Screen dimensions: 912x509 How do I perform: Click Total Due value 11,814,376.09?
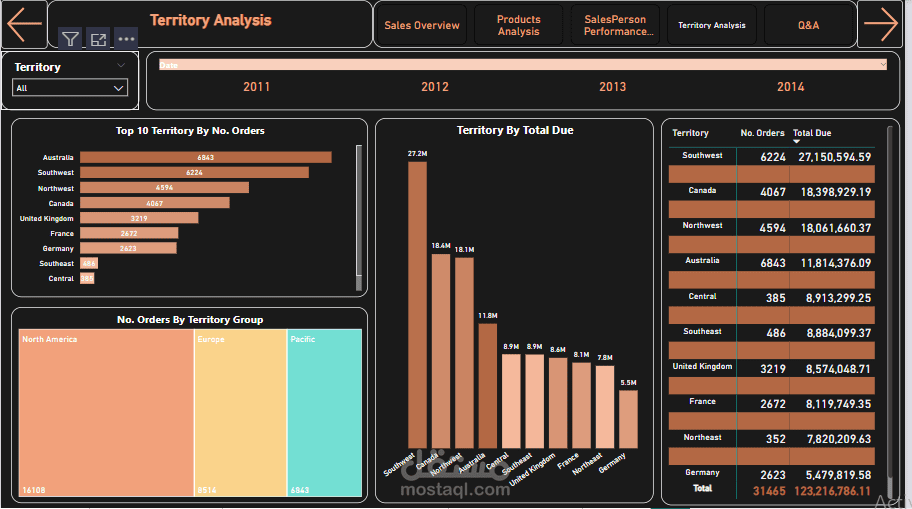836,263
